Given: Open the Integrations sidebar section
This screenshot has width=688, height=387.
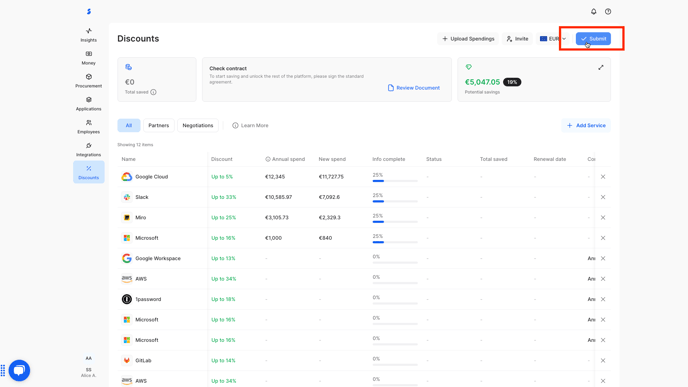Looking at the screenshot, I should click(89, 149).
